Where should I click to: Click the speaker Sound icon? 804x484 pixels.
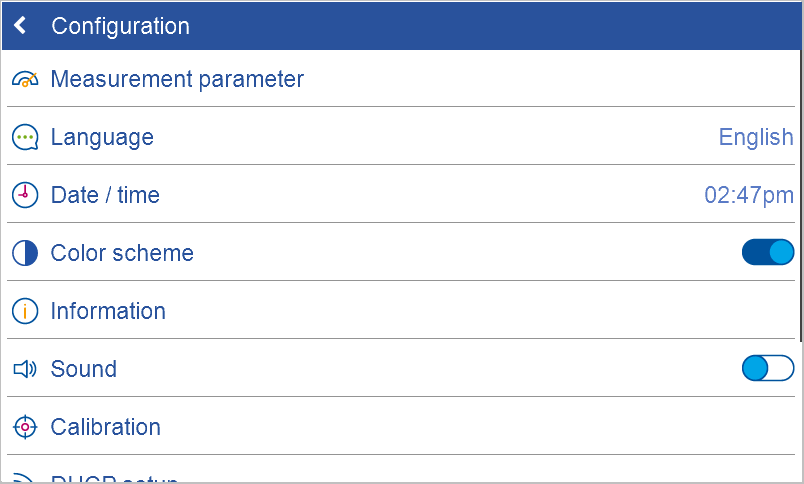[25, 369]
